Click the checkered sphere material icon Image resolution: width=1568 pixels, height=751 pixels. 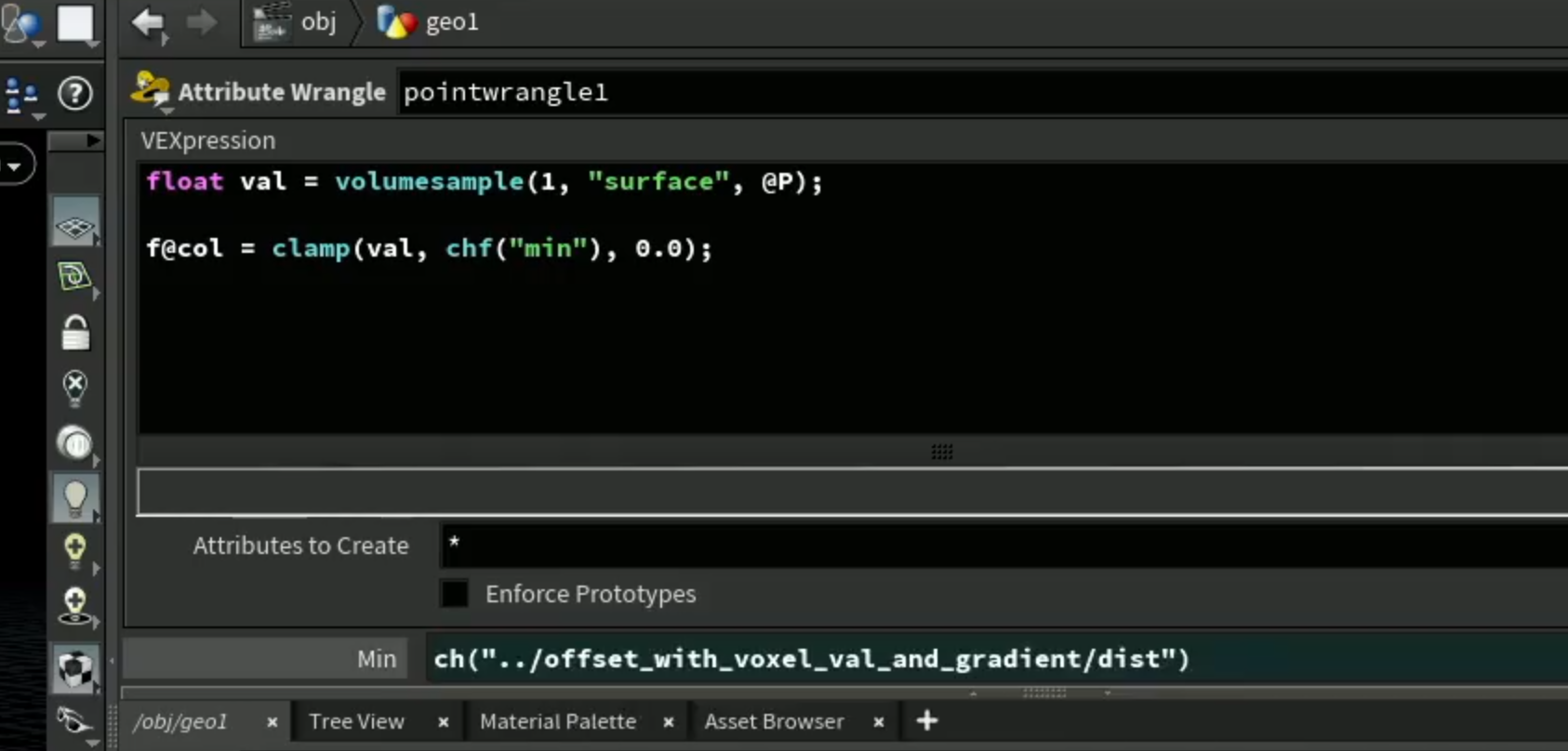pos(75,667)
